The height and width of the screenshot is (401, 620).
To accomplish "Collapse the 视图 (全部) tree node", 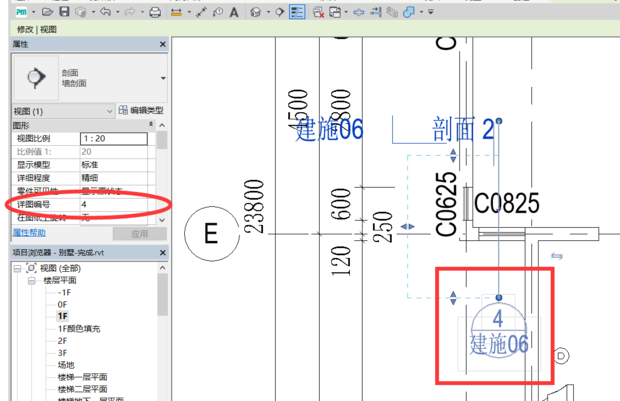I will coord(18,269).
